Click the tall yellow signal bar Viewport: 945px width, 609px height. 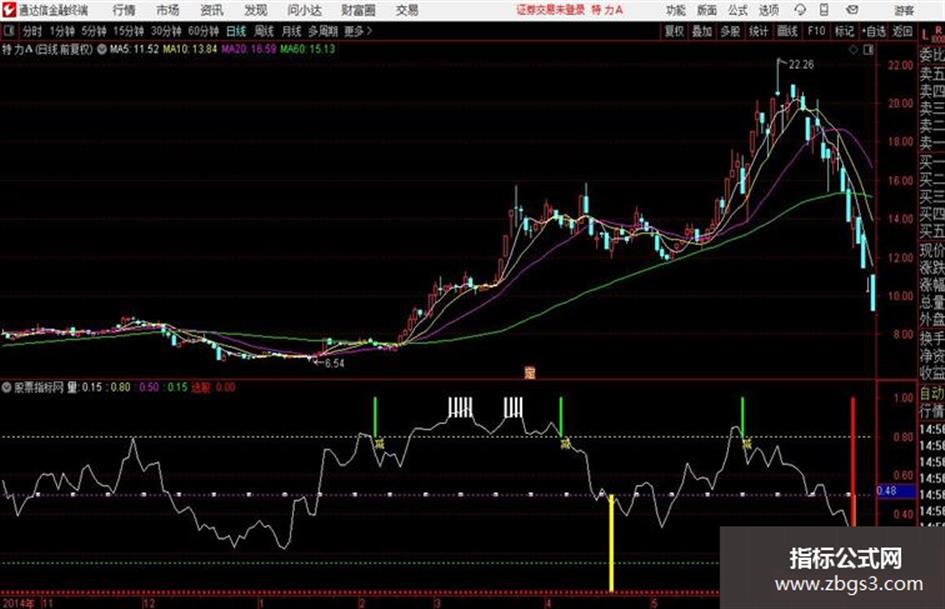[x=611, y=543]
